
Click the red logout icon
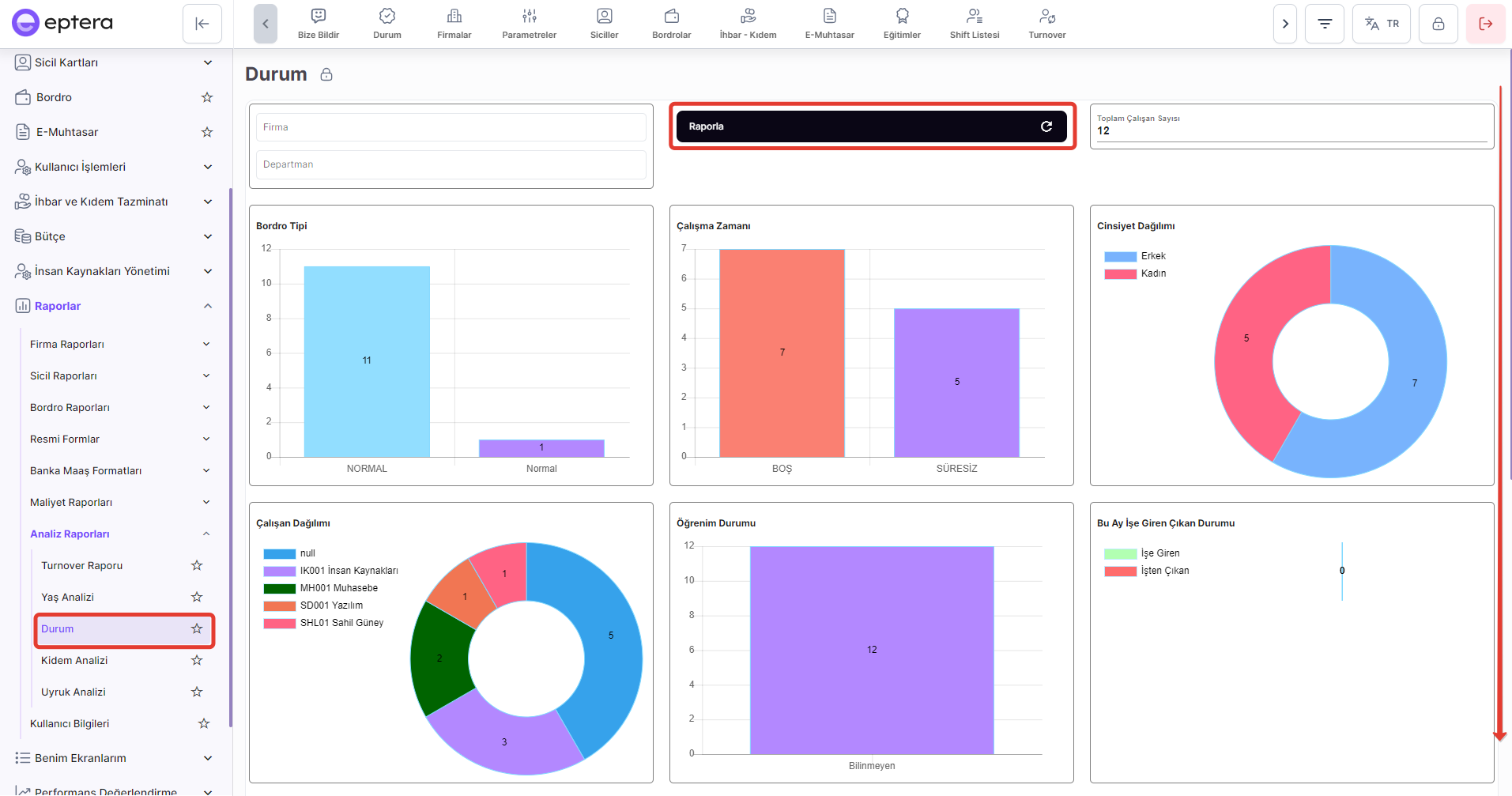(x=1485, y=24)
